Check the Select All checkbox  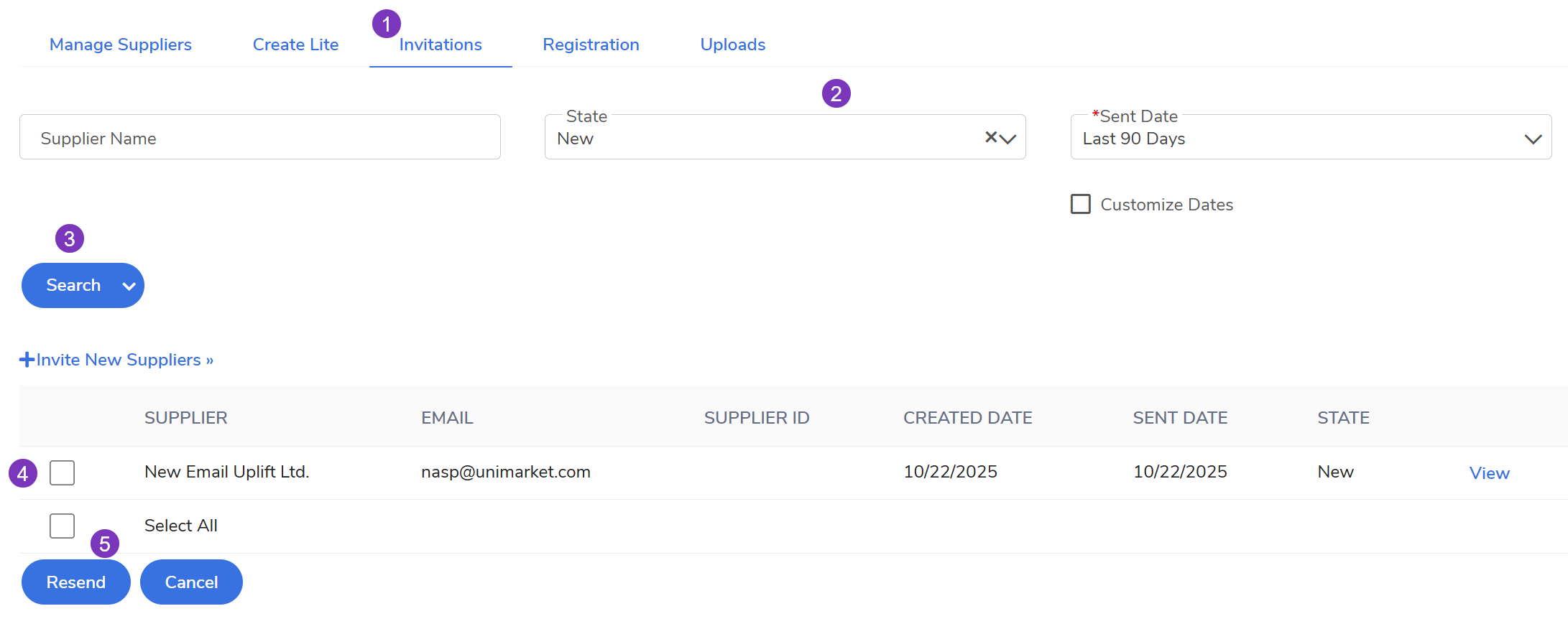[x=63, y=526]
